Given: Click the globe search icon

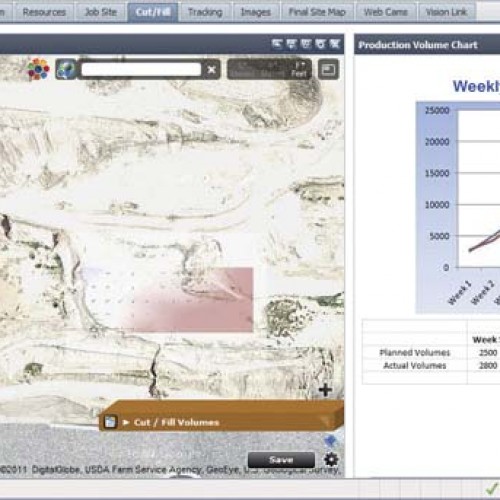Looking at the screenshot, I should (x=66, y=69).
